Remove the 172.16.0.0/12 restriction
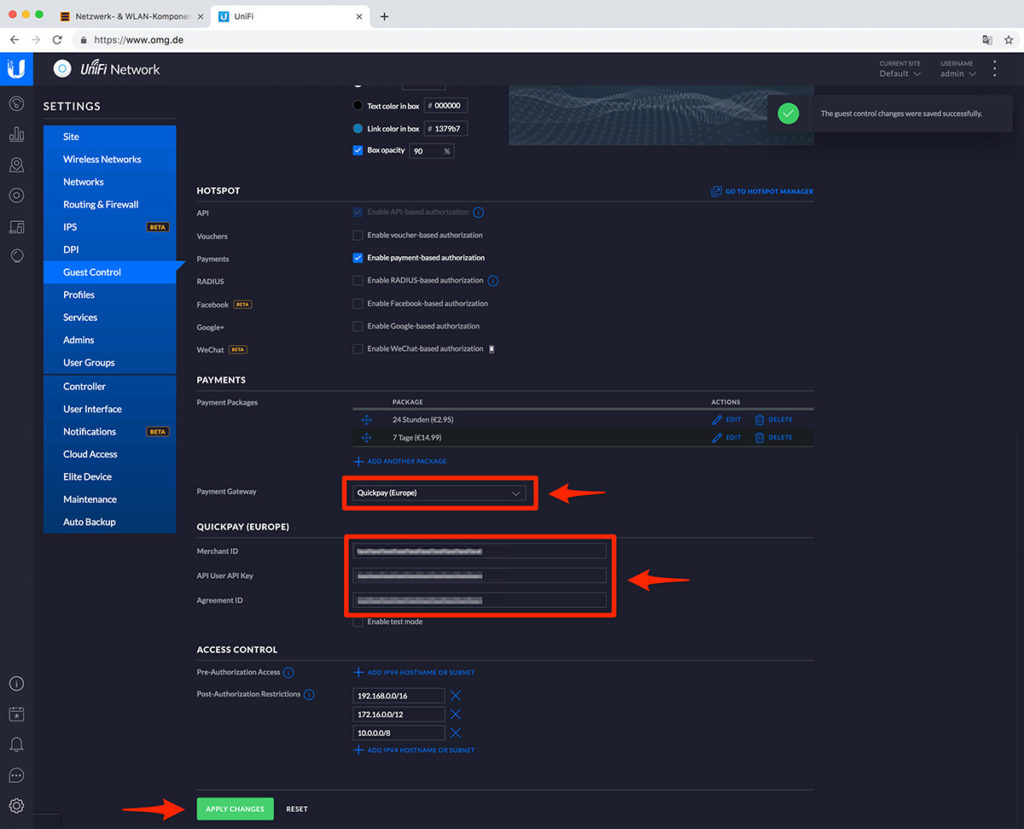The width and height of the screenshot is (1024, 829). (x=455, y=714)
